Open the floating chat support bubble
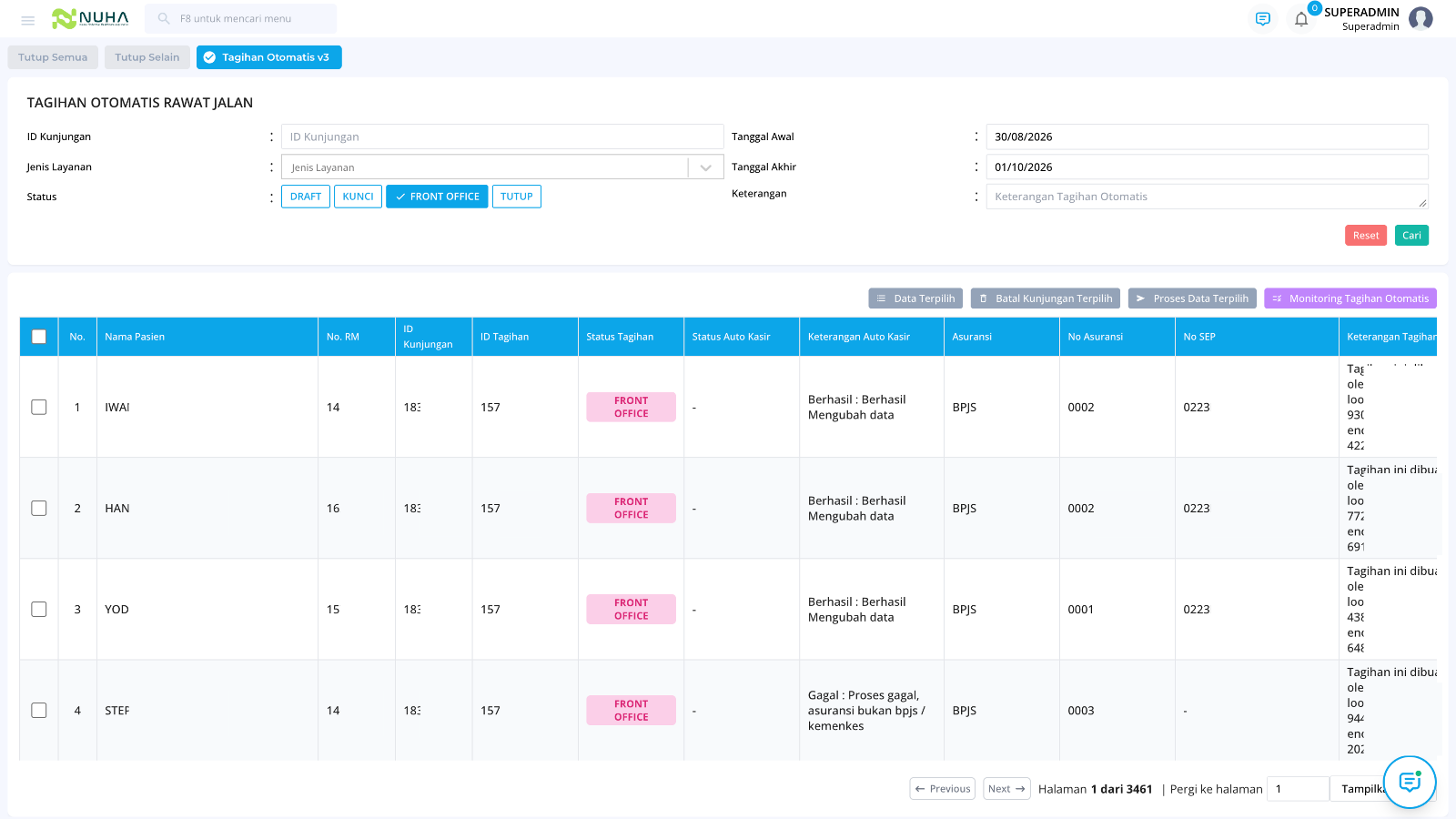The height and width of the screenshot is (819, 1456). pyautogui.click(x=1410, y=782)
